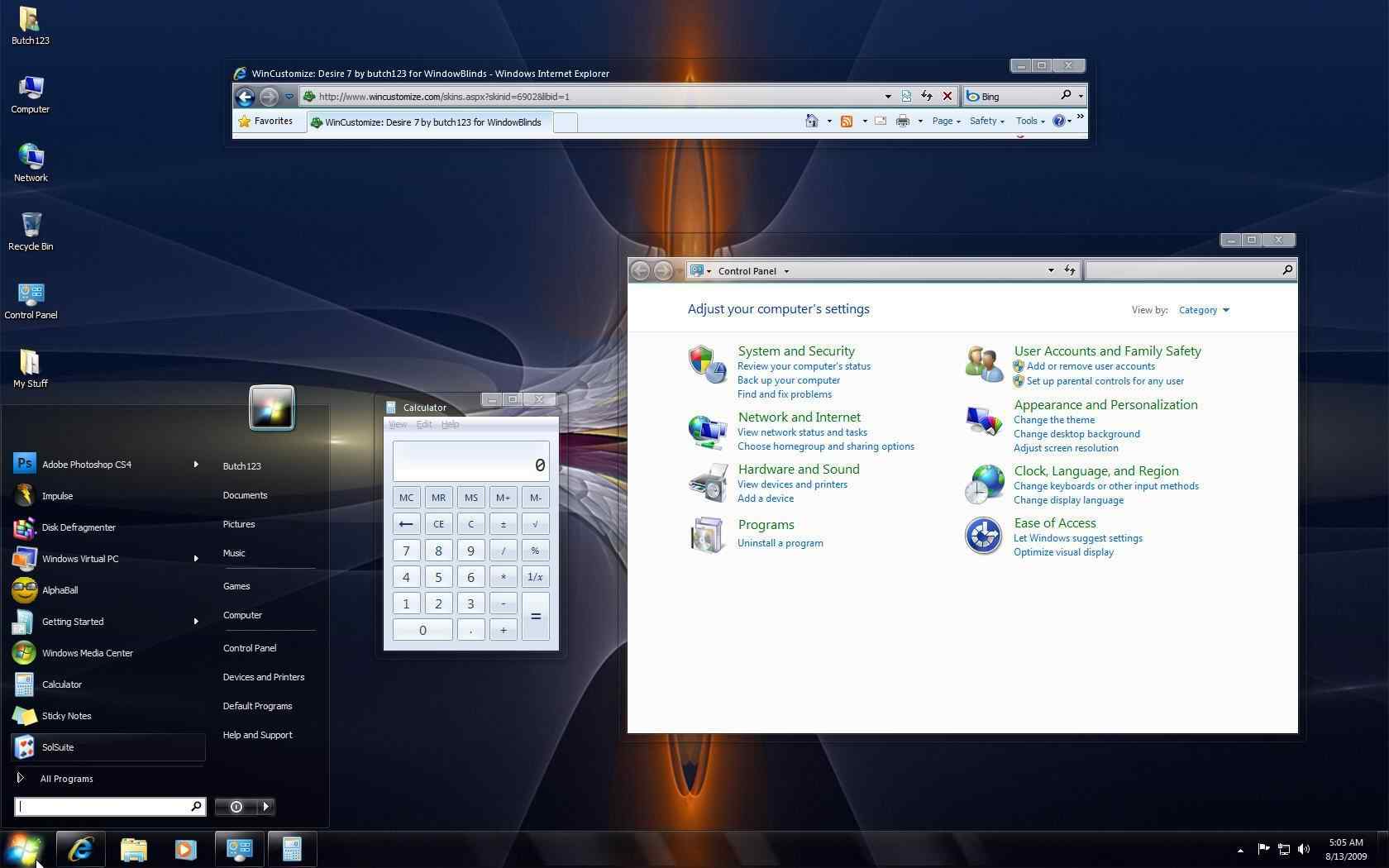Open the Safety menu dropdown in IE
Image resolution: width=1389 pixels, height=868 pixels.
(986, 121)
